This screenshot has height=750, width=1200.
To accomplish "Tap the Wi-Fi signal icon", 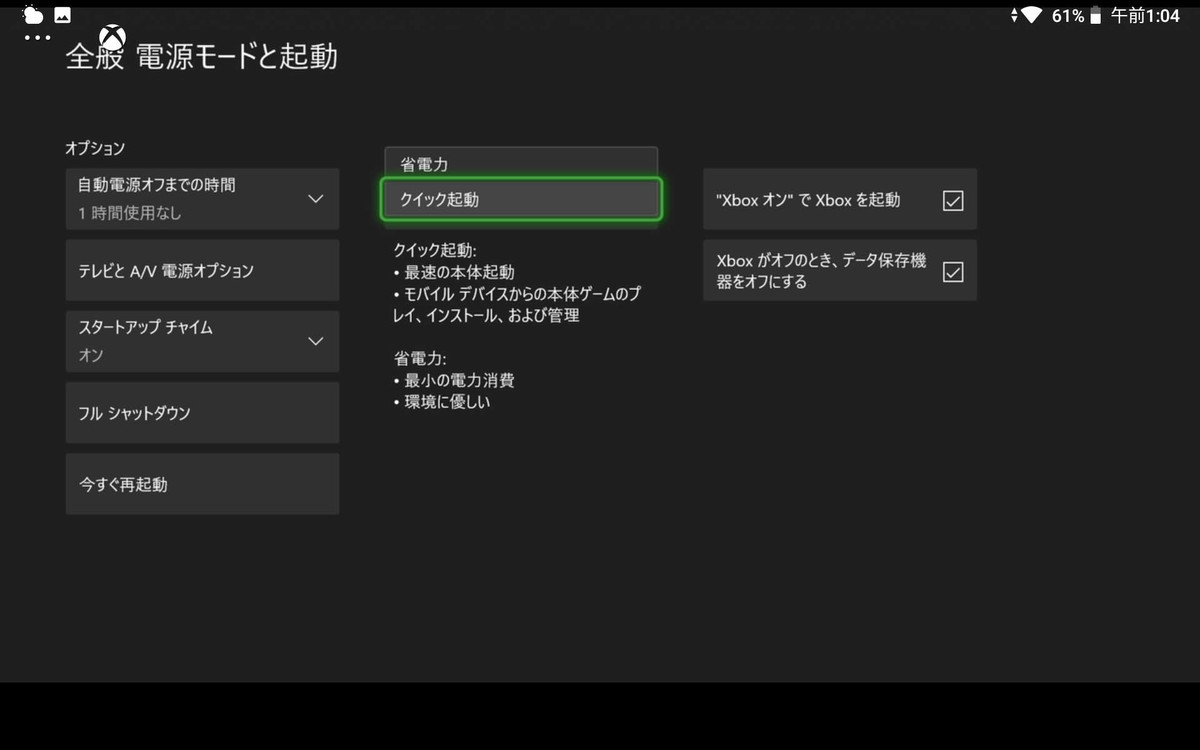I will (x=1031, y=15).
